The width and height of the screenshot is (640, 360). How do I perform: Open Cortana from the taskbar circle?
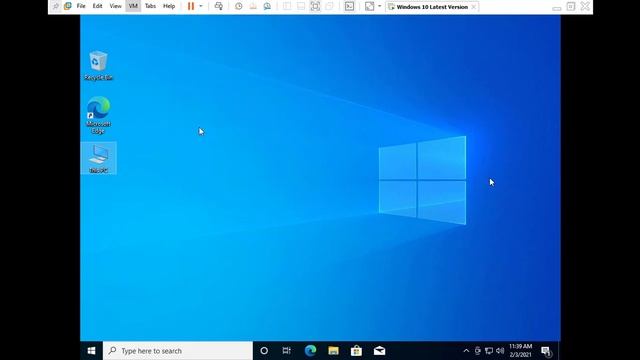click(264, 351)
